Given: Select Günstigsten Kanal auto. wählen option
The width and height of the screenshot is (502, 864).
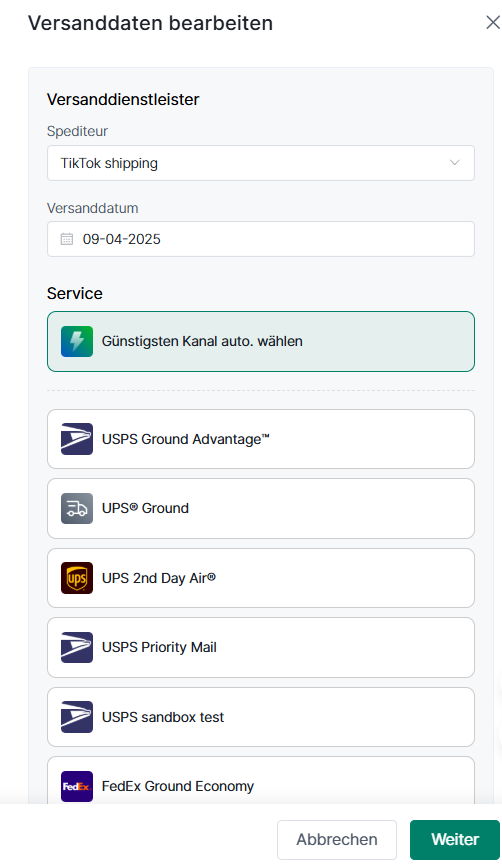Looking at the screenshot, I should pyautogui.click(x=261, y=342).
